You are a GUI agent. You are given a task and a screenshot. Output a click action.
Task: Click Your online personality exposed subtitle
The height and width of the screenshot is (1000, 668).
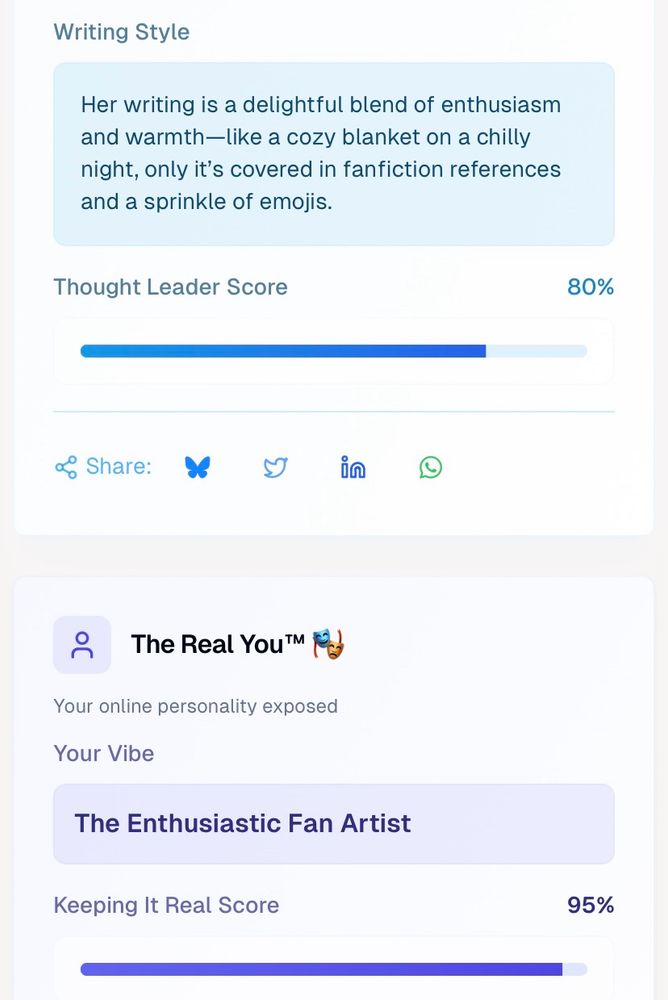pyautogui.click(x=195, y=707)
